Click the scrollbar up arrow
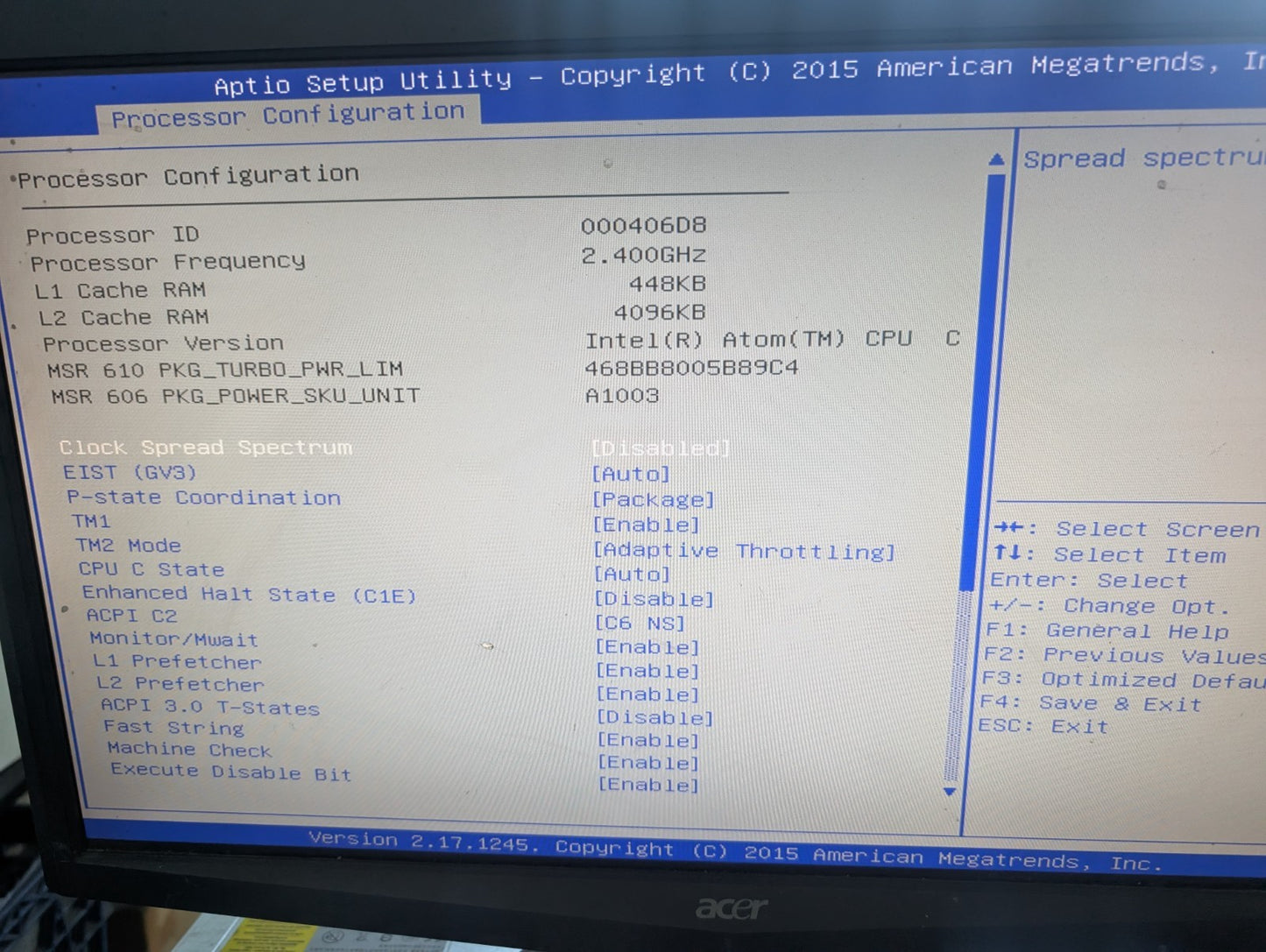1266x952 pixels. 996,159
